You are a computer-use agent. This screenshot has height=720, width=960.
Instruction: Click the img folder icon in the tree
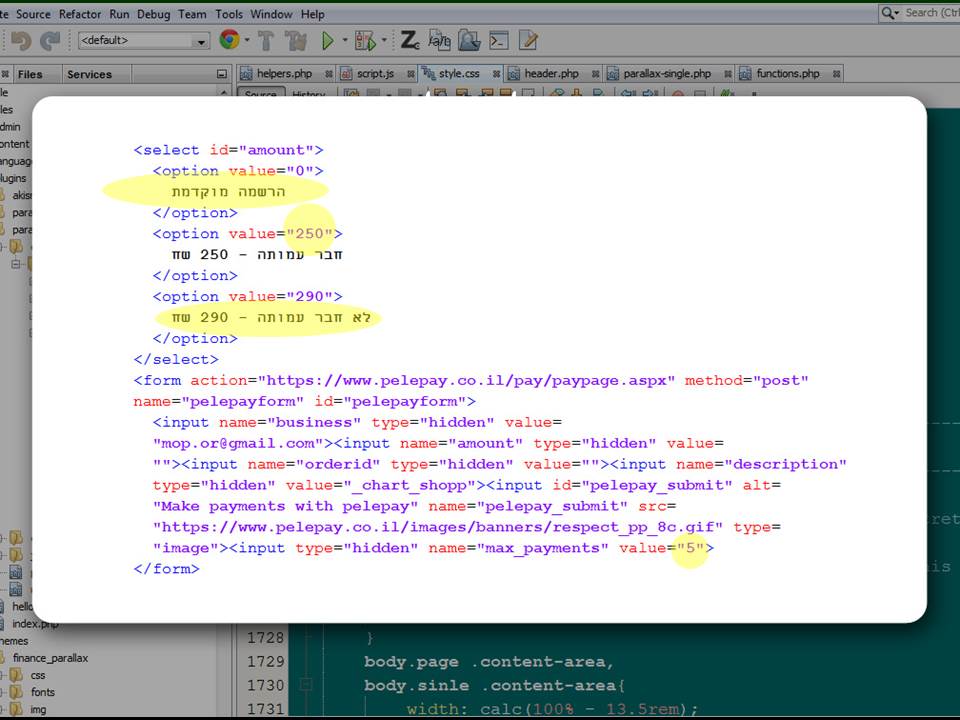coord(17,710)
